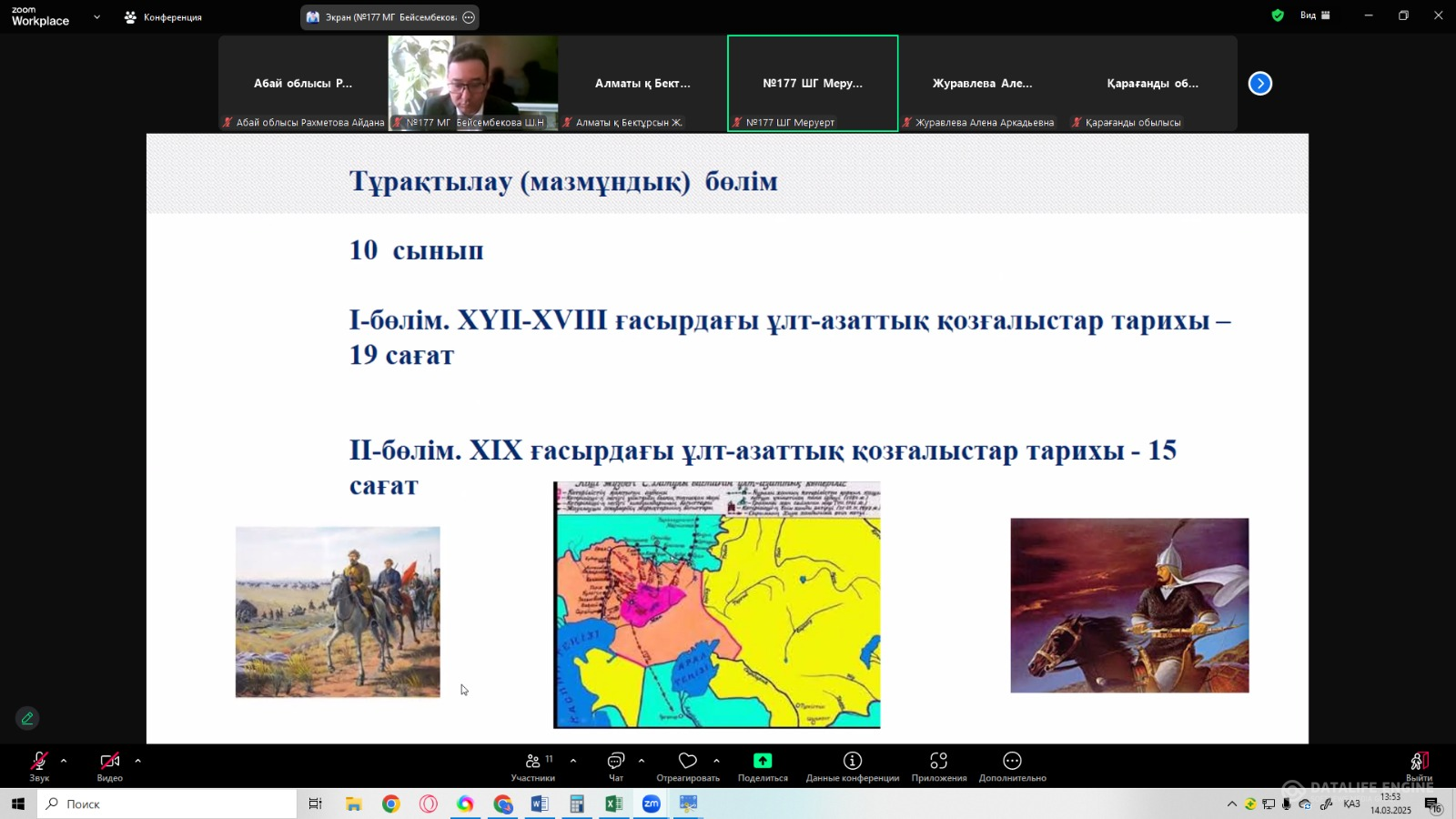Click the Share screen green icon
Screen dimensions: 1456x819
pyautogui.click(x=763, y=761)
